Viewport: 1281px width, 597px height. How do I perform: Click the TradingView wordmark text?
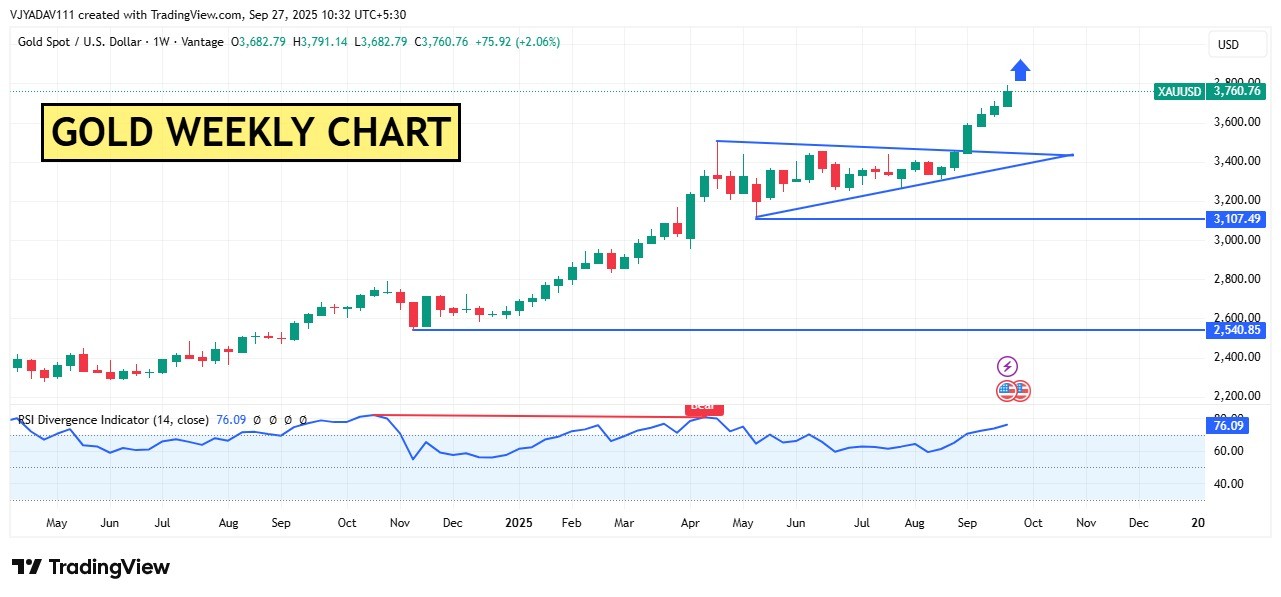click(x=109, y=567)
